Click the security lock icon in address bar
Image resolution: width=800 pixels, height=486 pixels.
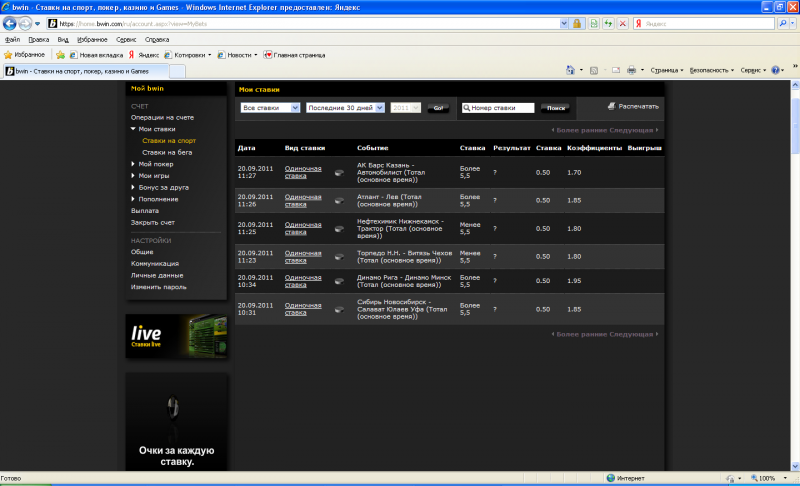(577, 23)
